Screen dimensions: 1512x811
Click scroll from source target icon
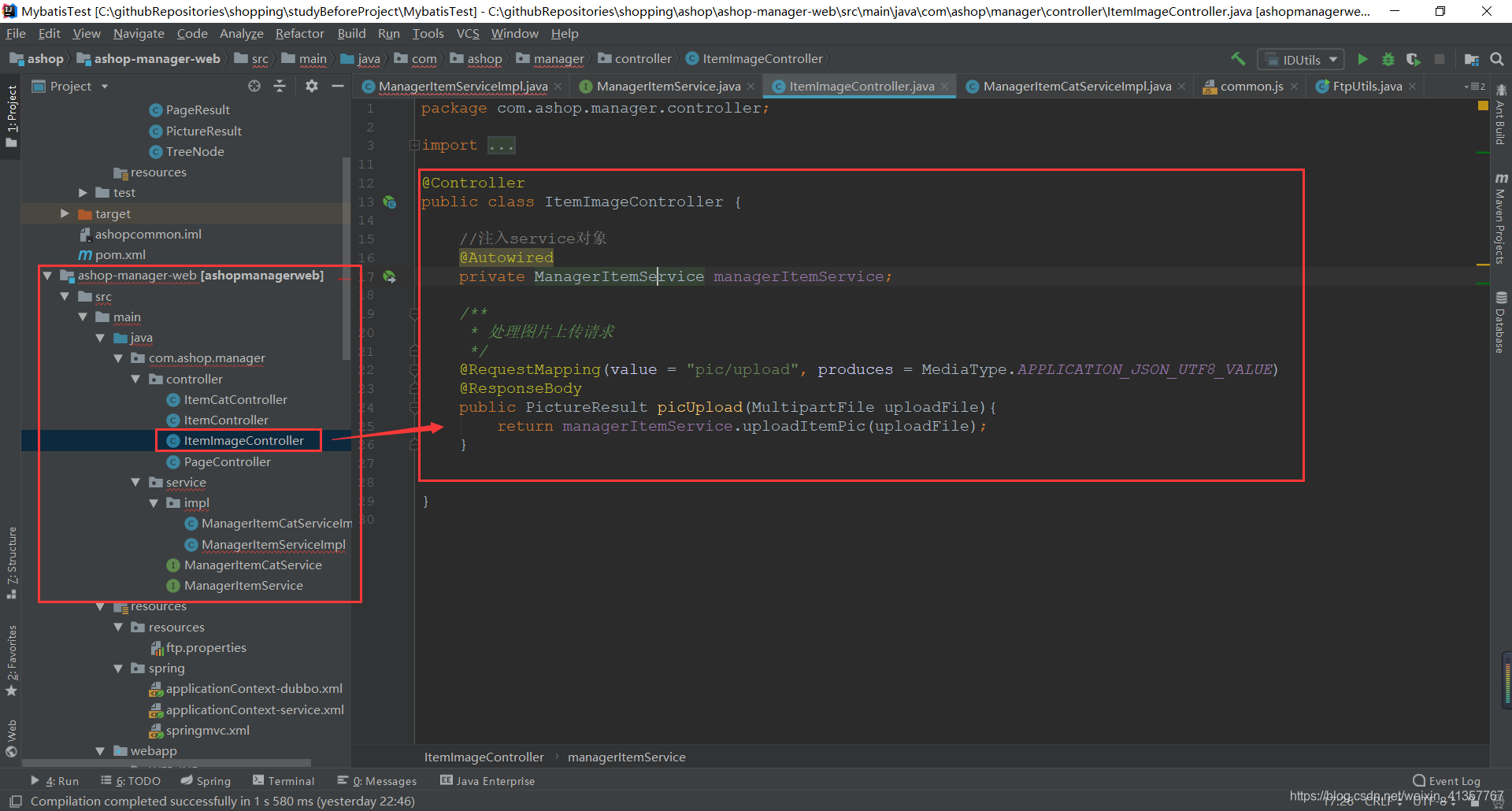tap(254, 86)
